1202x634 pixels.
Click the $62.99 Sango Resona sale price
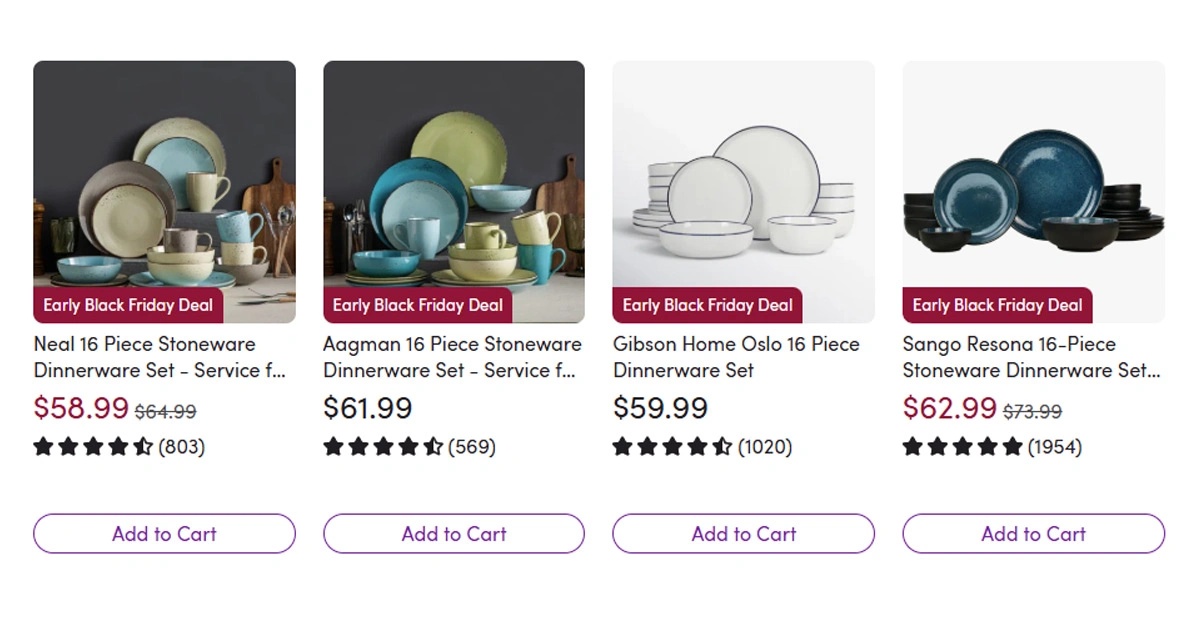[949, 408]
